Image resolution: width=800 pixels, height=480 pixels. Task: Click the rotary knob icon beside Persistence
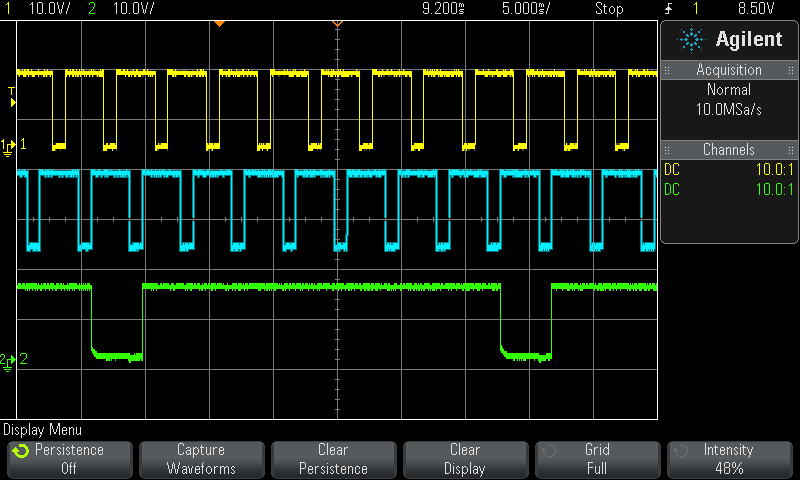[x=21, y=451]
